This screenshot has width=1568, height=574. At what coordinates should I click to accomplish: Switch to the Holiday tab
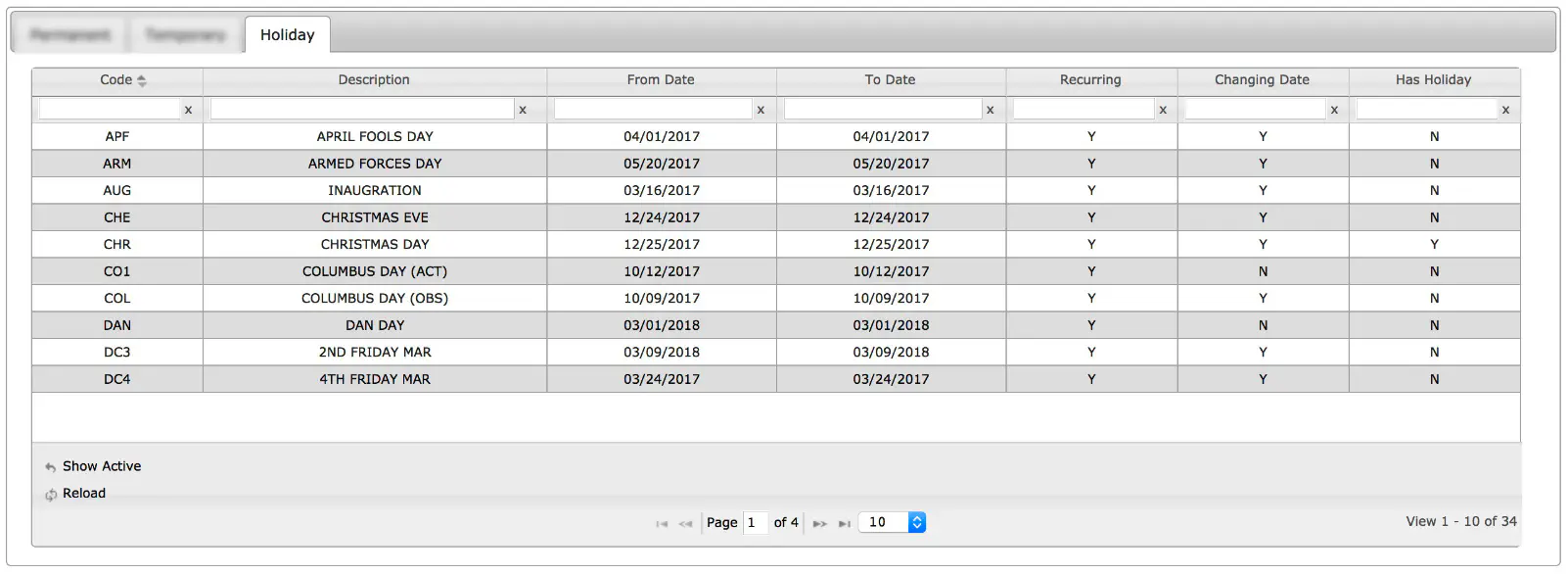tap(287, 34)
